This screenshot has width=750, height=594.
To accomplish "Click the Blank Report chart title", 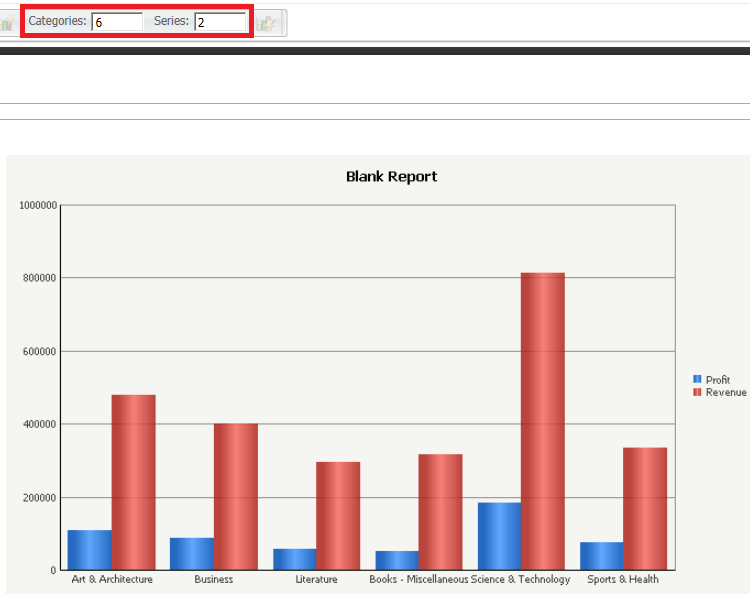I will 391,176.
